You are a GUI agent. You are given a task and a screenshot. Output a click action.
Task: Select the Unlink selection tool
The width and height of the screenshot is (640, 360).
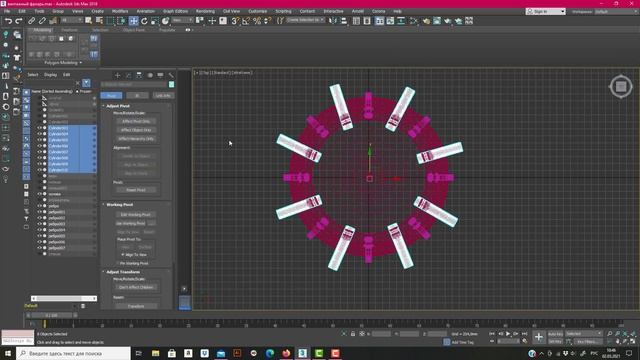(x=42, y=21)
